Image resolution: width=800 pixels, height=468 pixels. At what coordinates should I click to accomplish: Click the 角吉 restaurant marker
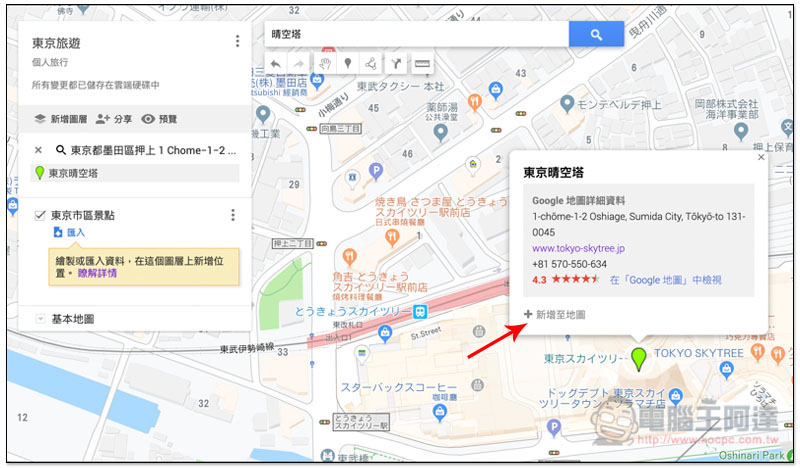point(349,256)
